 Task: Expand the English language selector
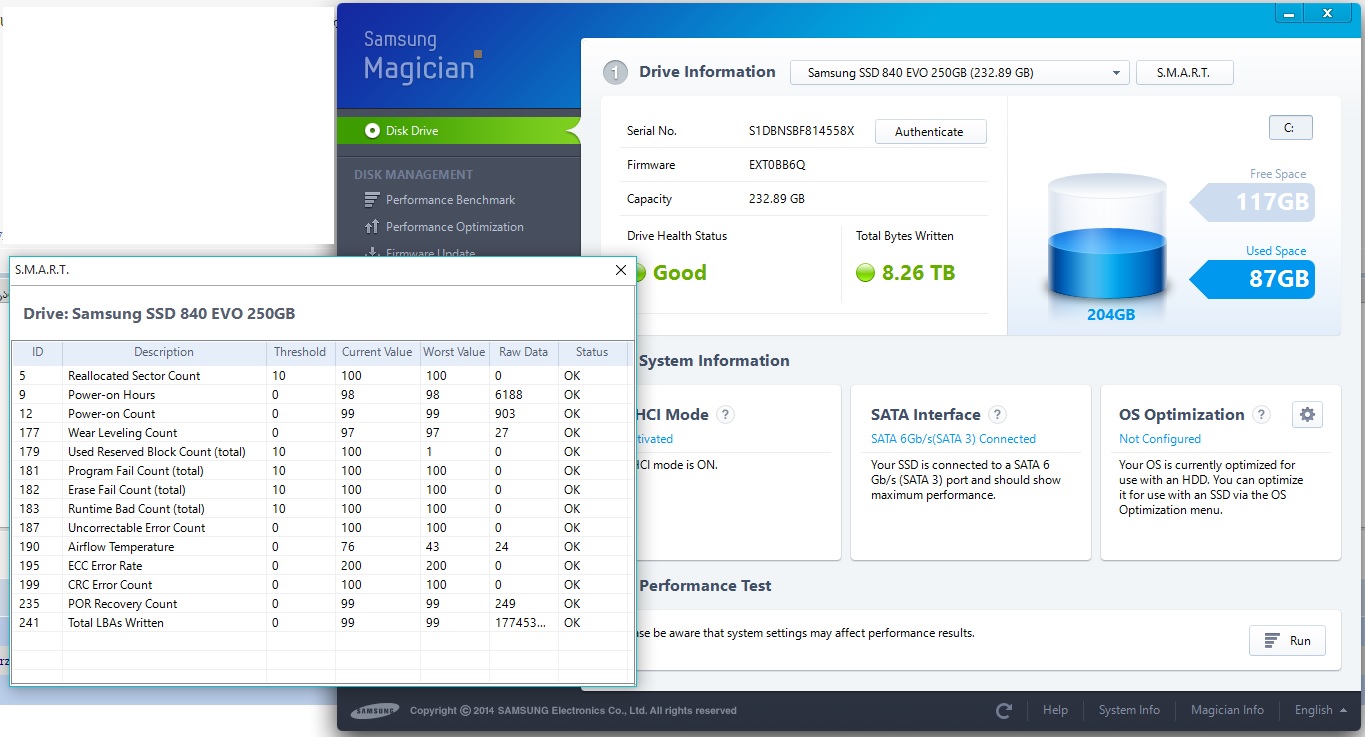(1321, 710)
